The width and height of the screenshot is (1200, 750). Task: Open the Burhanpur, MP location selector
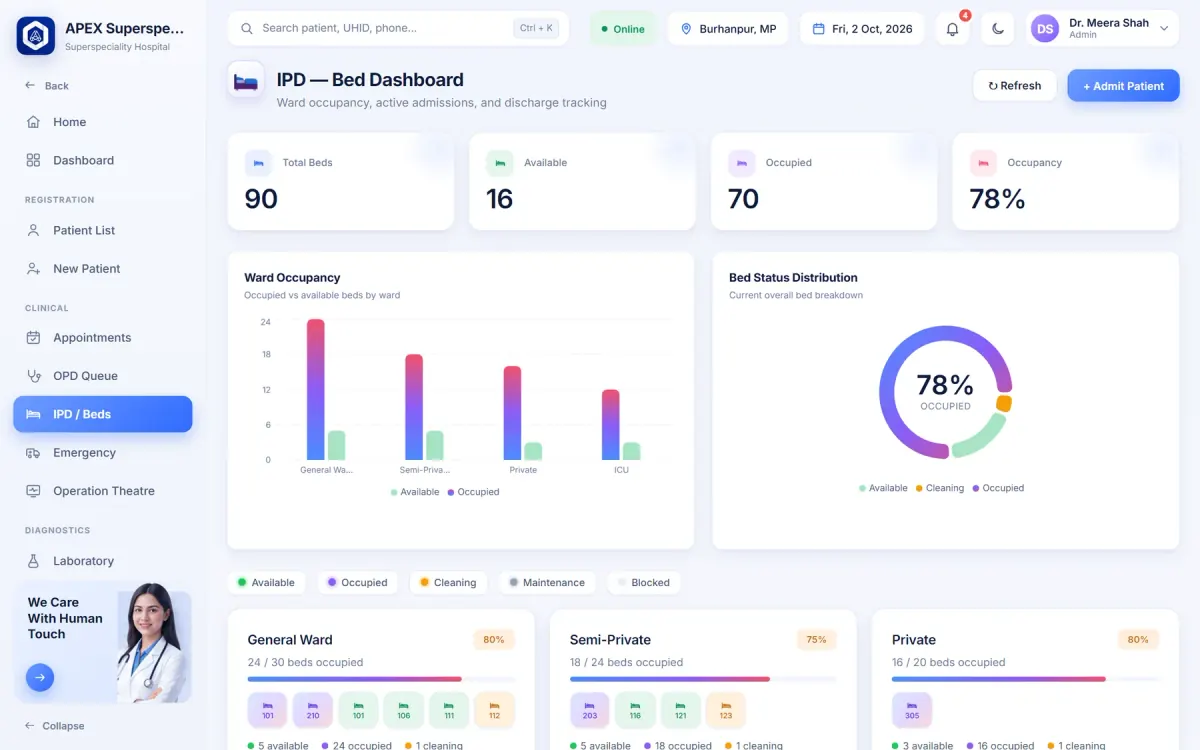tap(728, 29)
